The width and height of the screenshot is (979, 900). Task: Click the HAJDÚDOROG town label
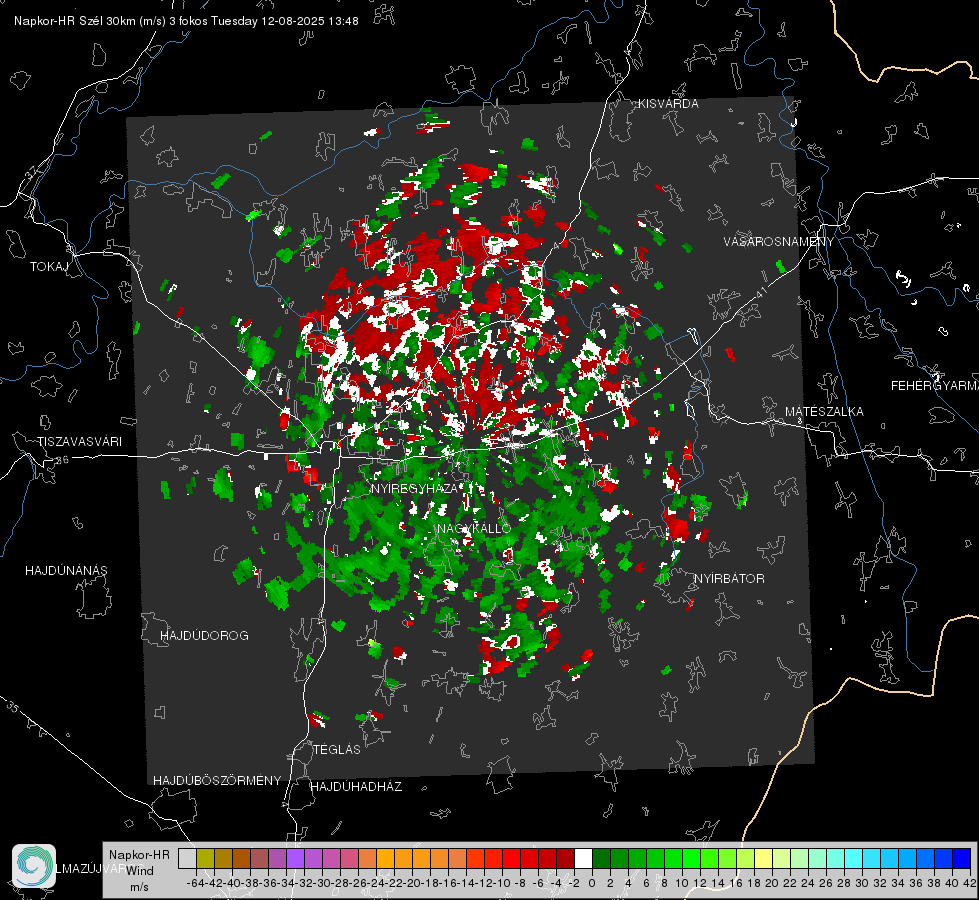[x=204, y=635]
